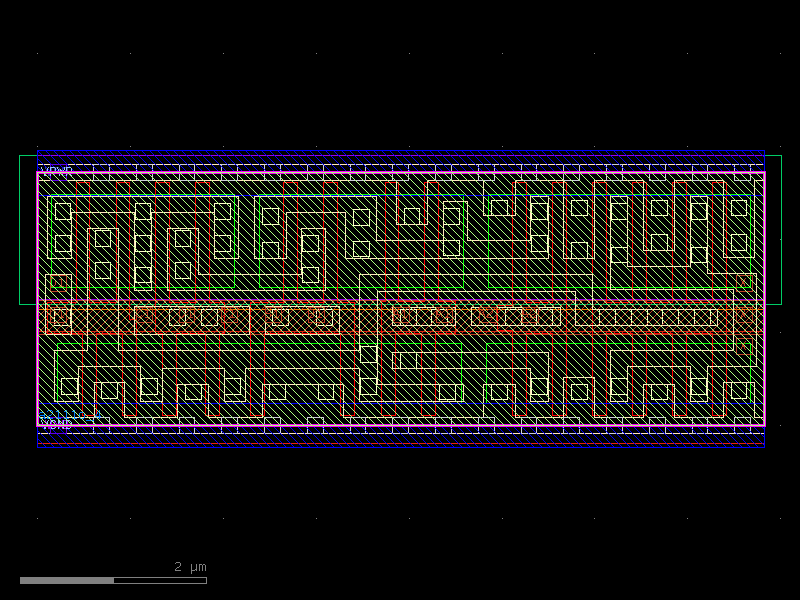Select the bottom magenta VGND rail

[x=400, y=424]
